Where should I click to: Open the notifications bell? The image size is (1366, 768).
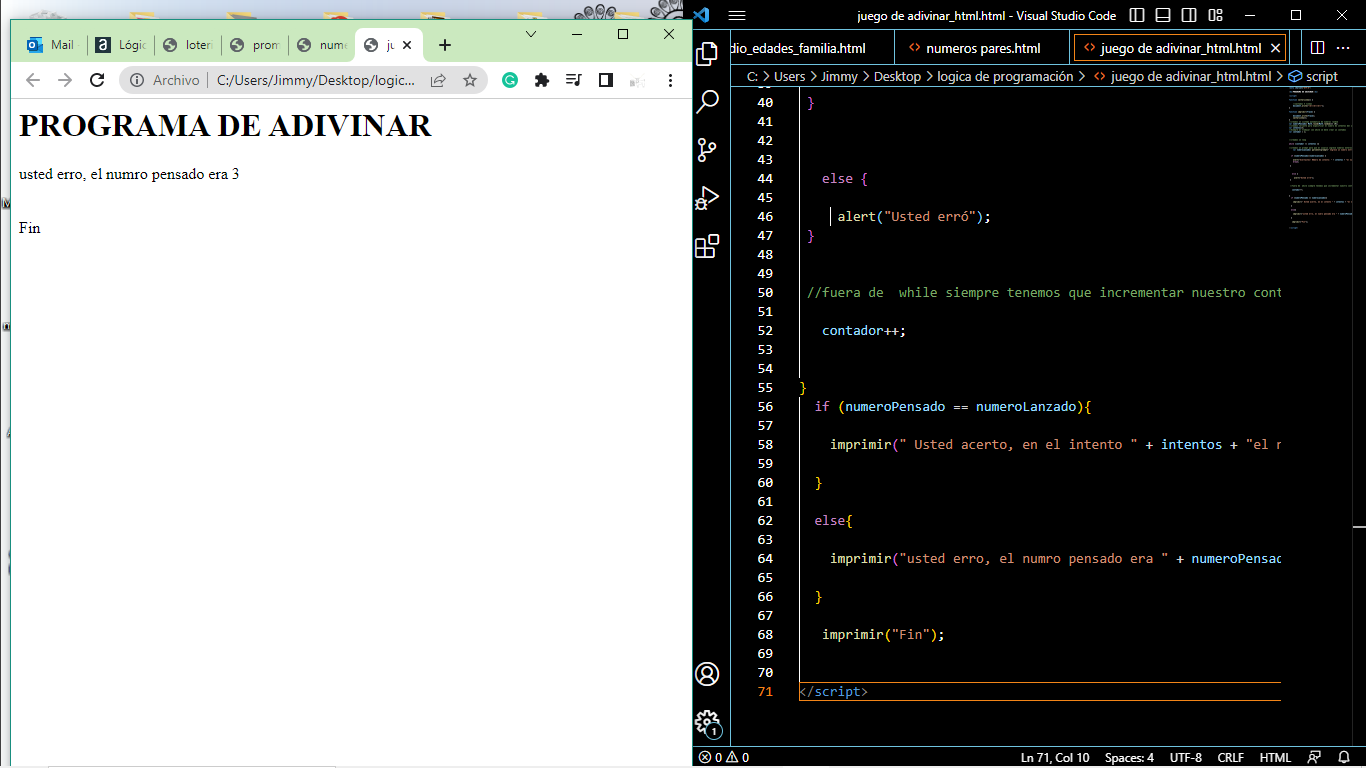point(1344,758)
